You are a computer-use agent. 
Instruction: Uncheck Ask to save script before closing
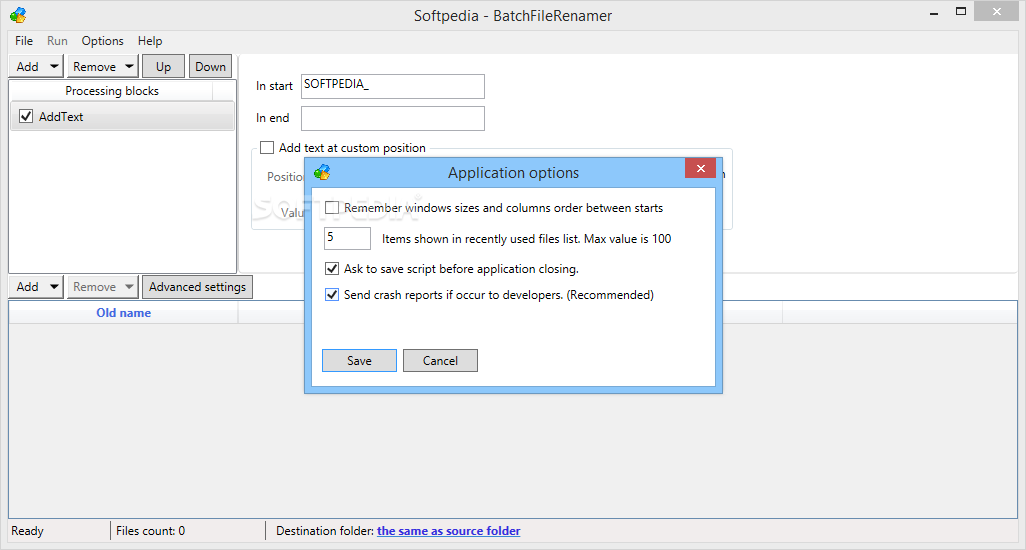pyautogui.click(x=332, y=269)
